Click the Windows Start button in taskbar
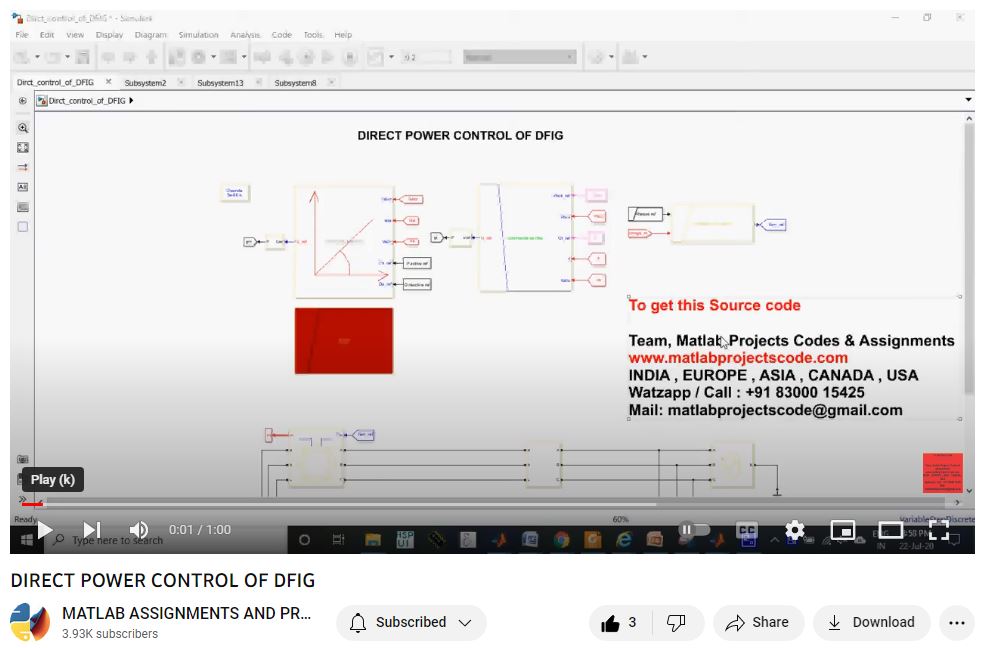Image resolution: width=985 pixels, height=648 pixels. [26, 540]
